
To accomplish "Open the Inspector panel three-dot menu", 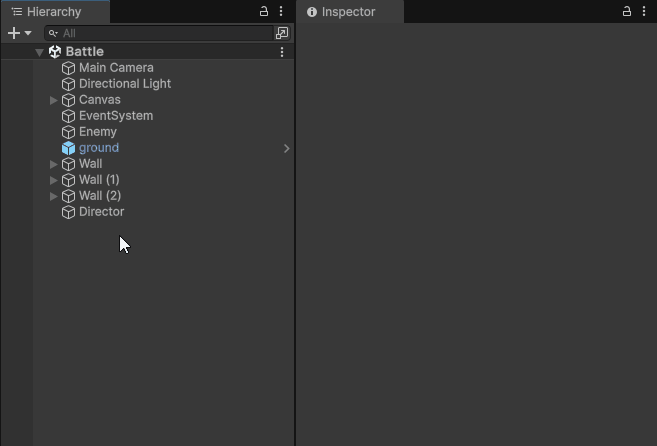I will point(644,12).
